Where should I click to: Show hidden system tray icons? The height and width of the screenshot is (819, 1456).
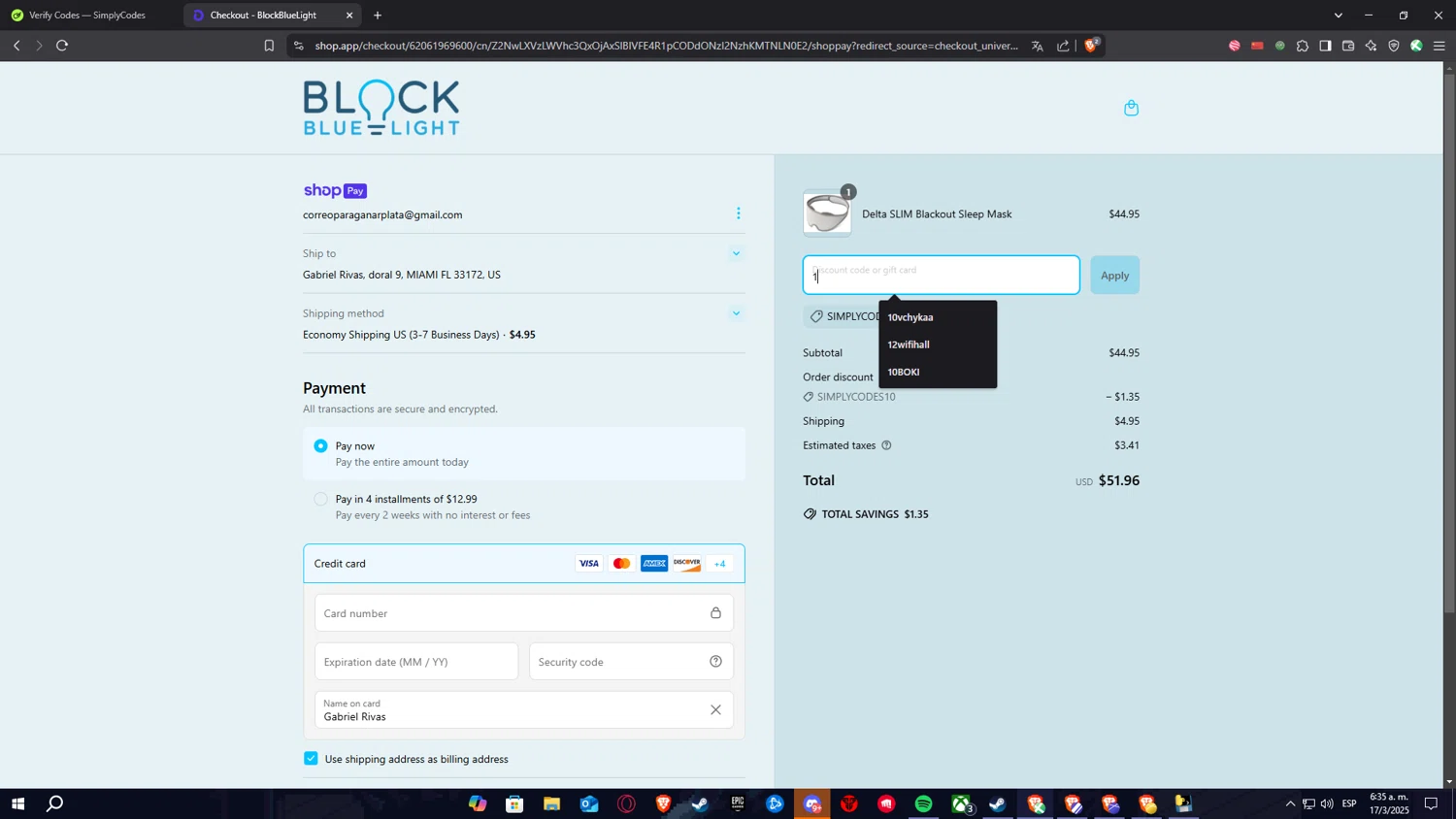[1290, 803]
